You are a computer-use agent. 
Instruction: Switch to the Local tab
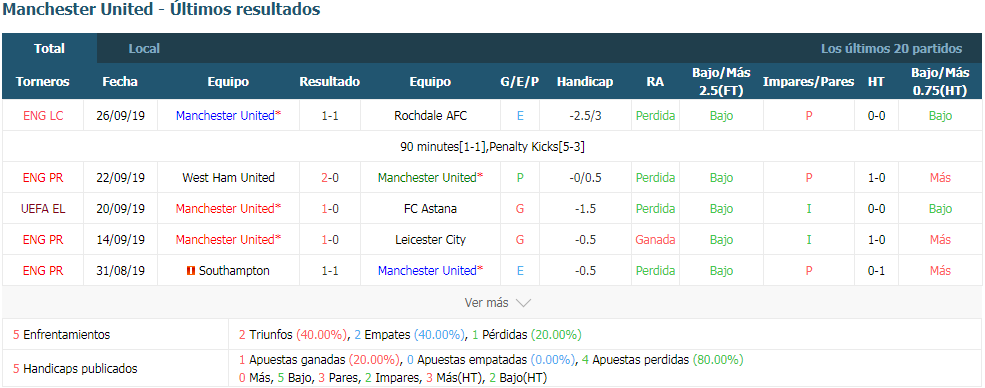pos(144,48)
